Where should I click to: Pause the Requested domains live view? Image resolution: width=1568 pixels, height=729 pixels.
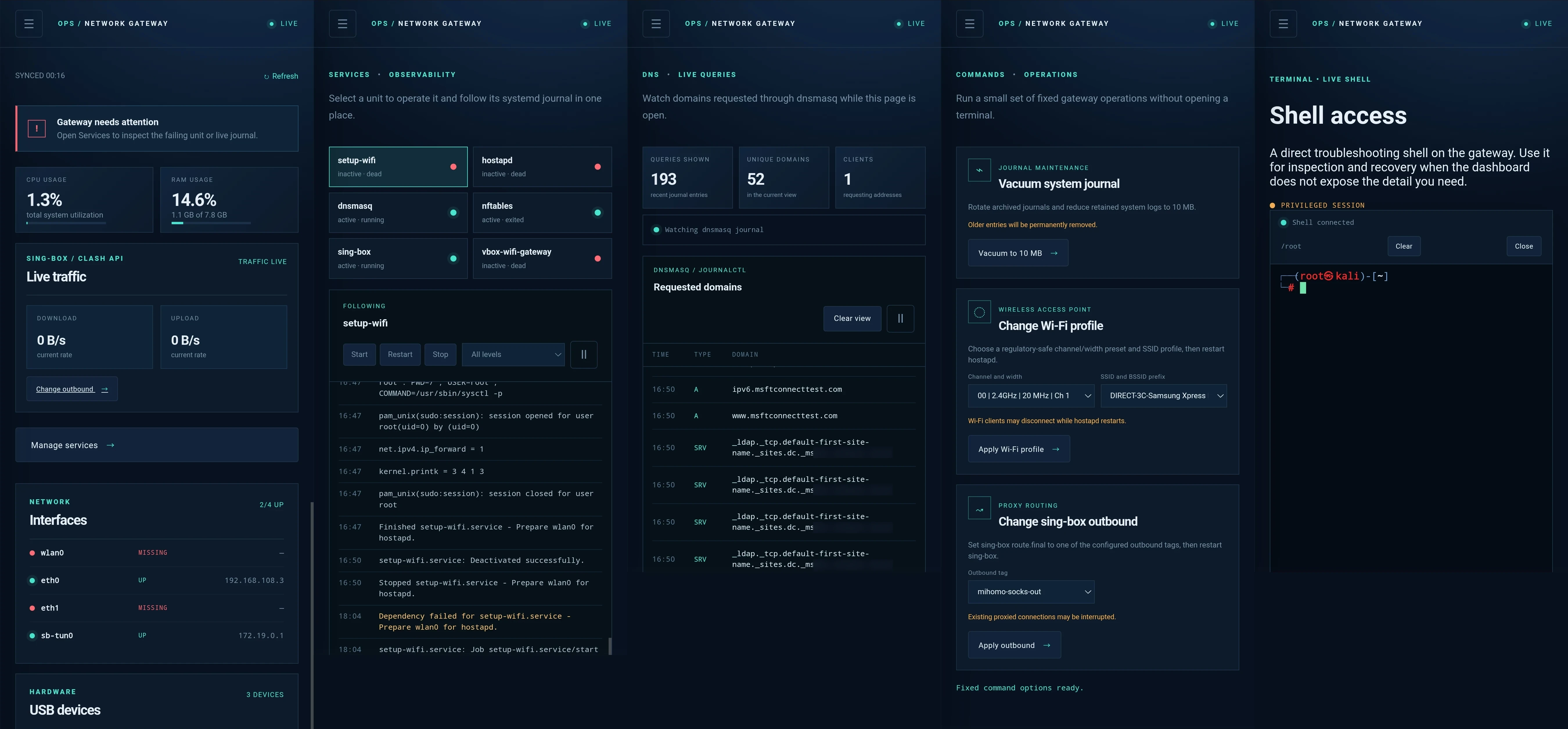tap(900, 319)
